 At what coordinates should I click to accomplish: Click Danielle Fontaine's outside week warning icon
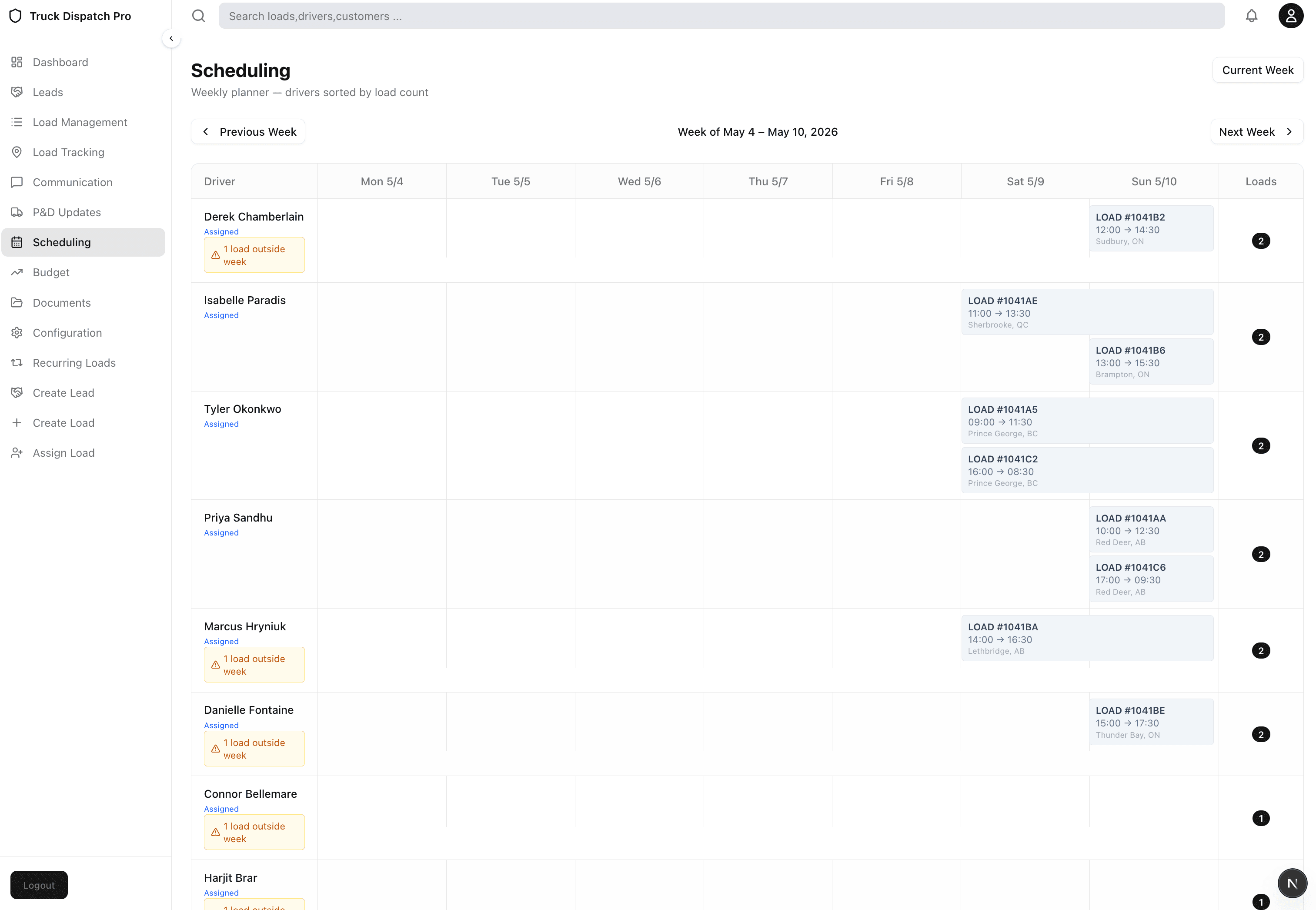[x=215, y=749]
